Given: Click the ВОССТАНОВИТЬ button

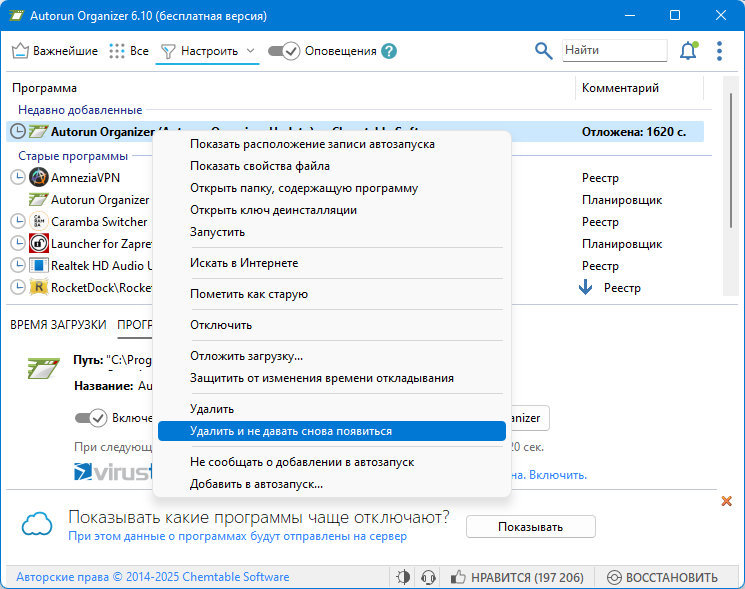Looking at the screenshot, I should click(662, 578).
